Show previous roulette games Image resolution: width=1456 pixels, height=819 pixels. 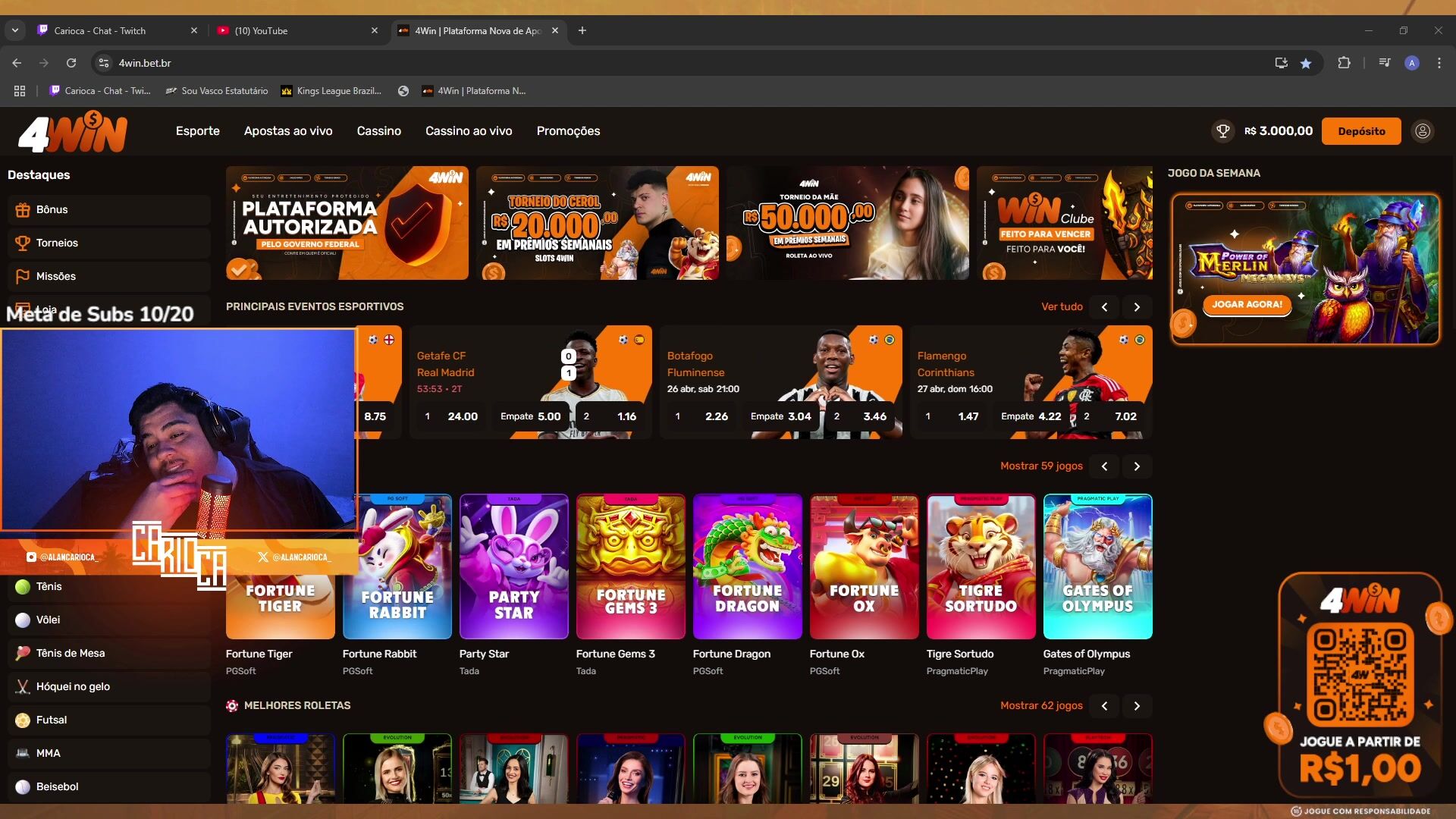point(1104,706)
